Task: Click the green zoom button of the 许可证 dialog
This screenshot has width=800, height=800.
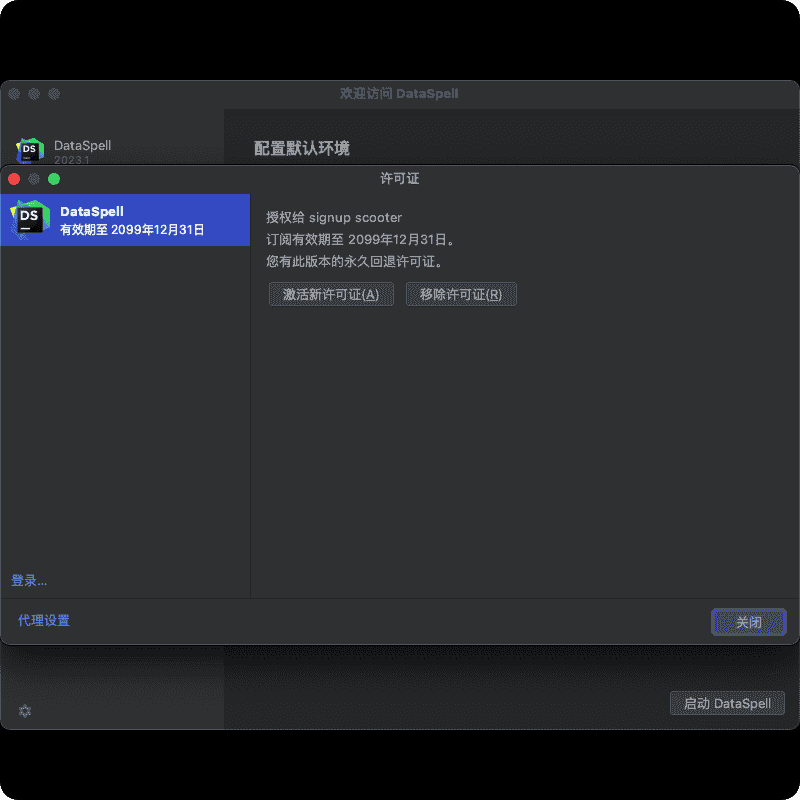Action: coord(54,179)
